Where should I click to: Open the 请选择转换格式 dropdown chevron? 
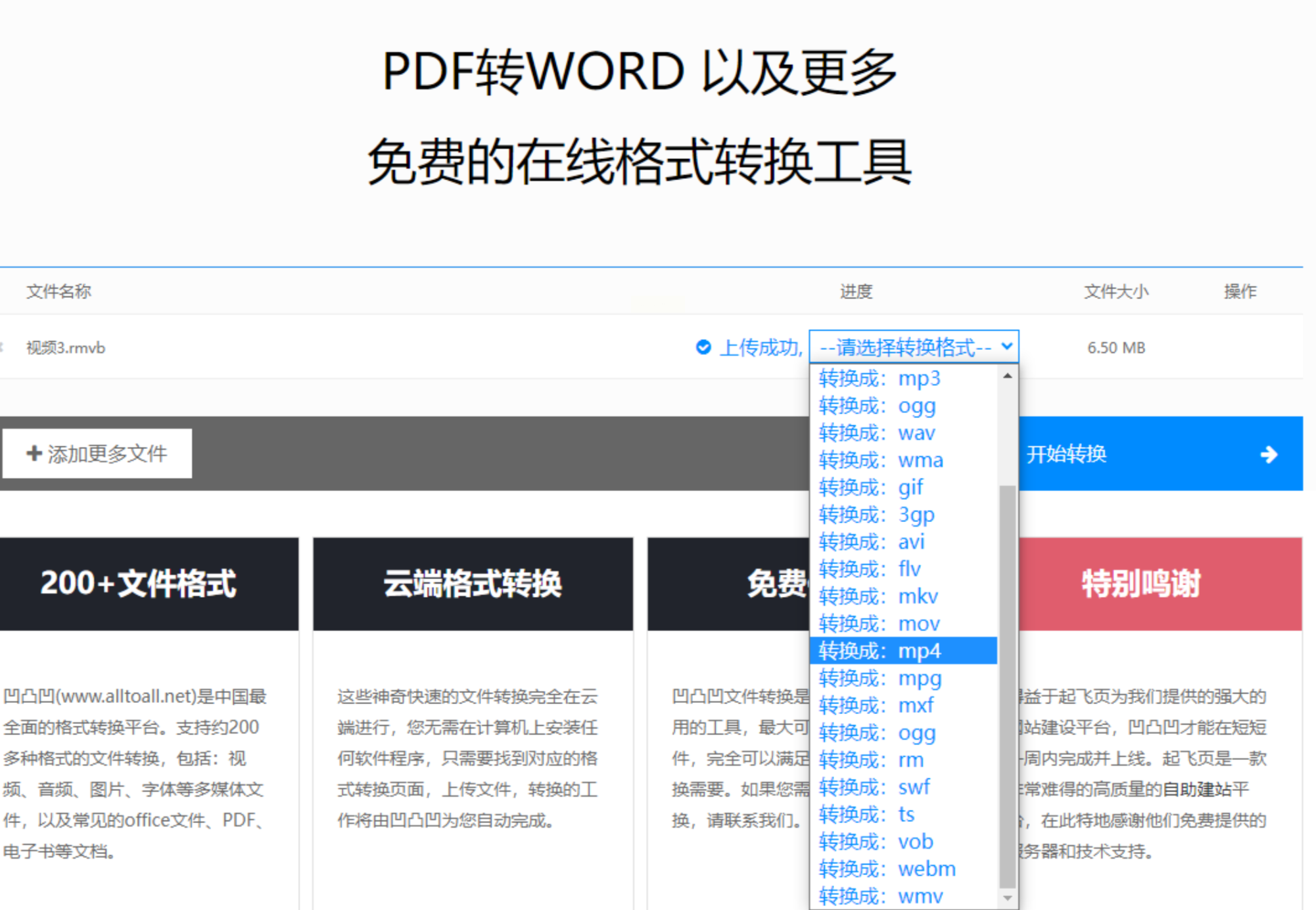coord(1006,346)
